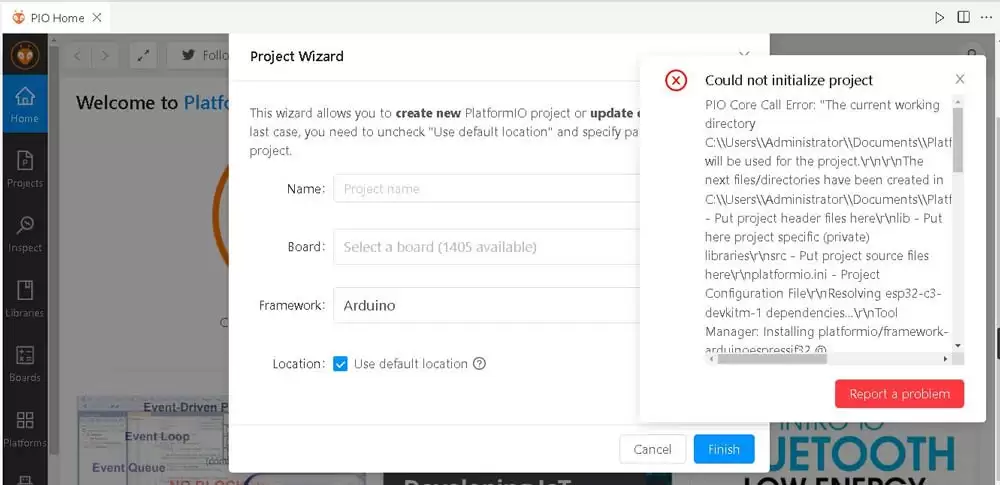Viewport: 1000px width, 485px height.
Task: Uncheck the Use default location checkbox
Action: point(341,364)
